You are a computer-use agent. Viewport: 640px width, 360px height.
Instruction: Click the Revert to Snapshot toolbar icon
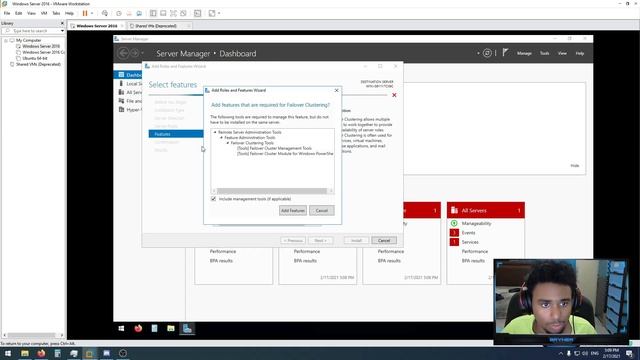pos(129,13)
